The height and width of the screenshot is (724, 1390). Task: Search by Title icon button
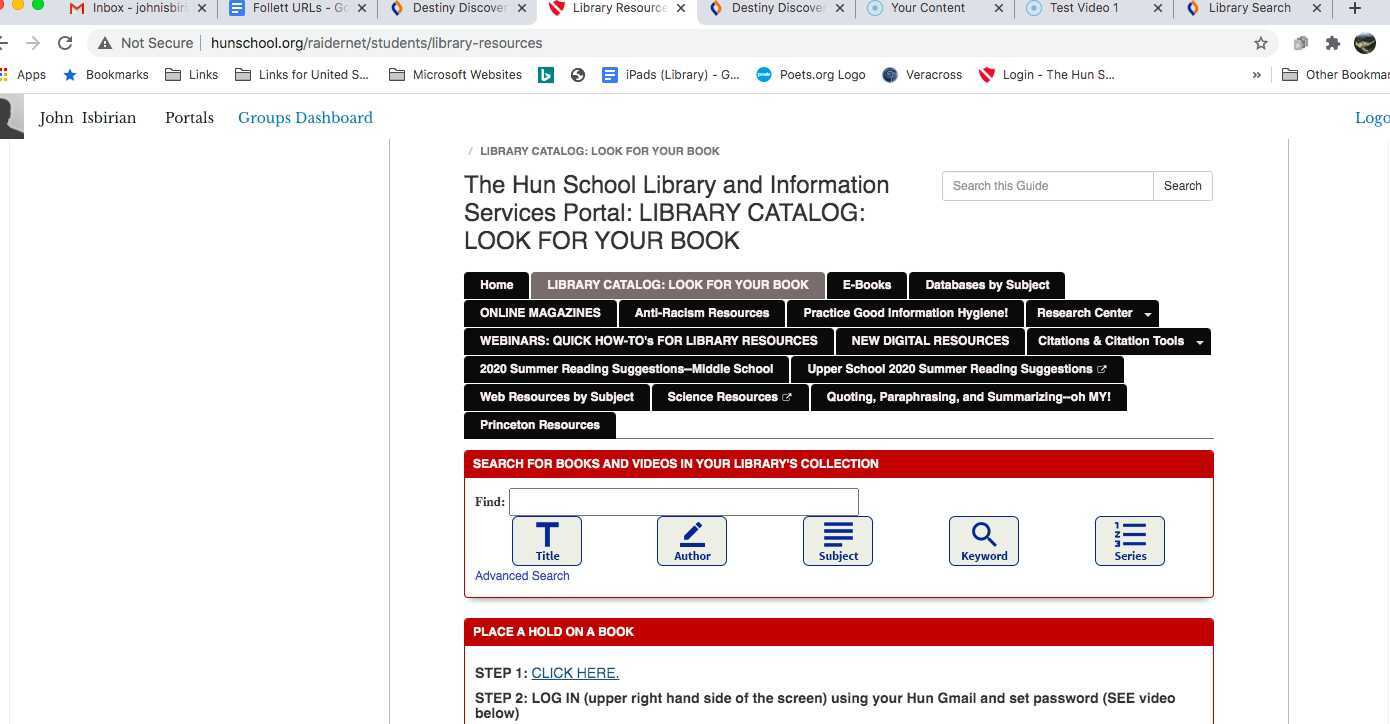click(x=547, y=541)
